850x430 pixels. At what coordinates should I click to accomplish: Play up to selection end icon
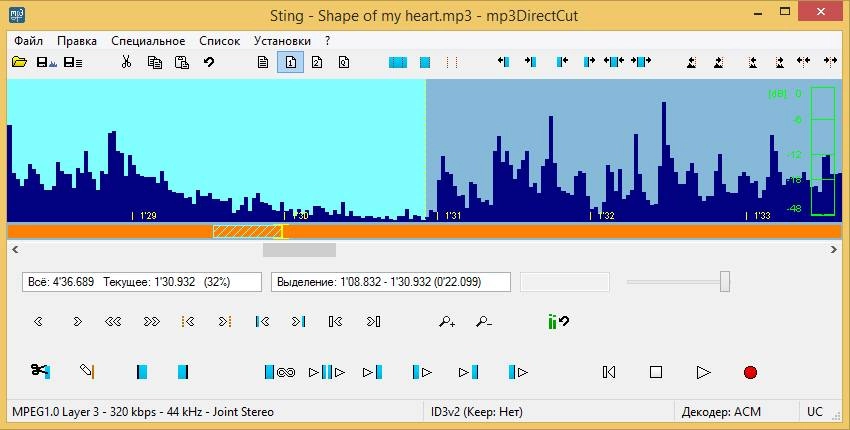click(x=468, y=372)
